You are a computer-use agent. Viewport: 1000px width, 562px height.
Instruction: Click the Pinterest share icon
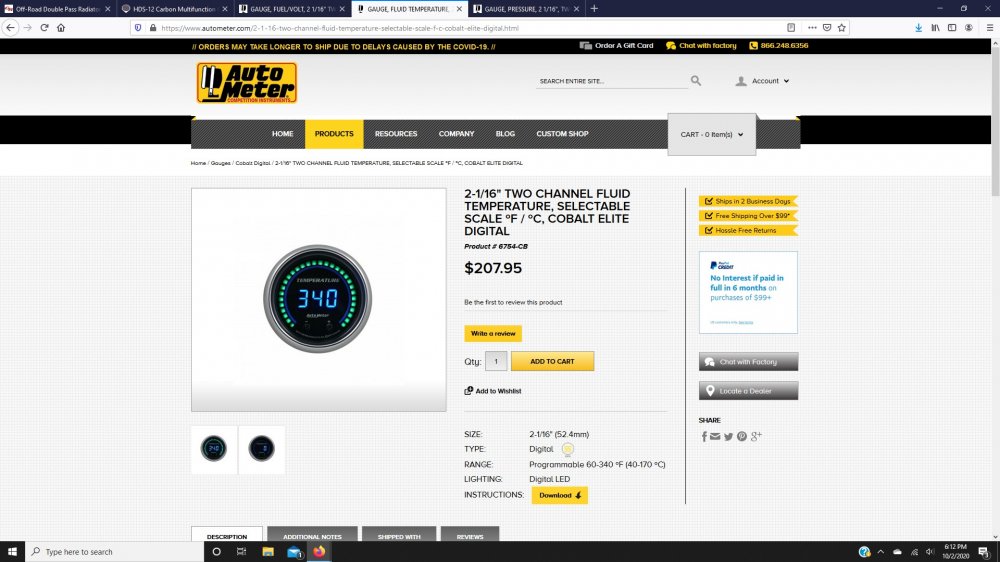point(741,436)
